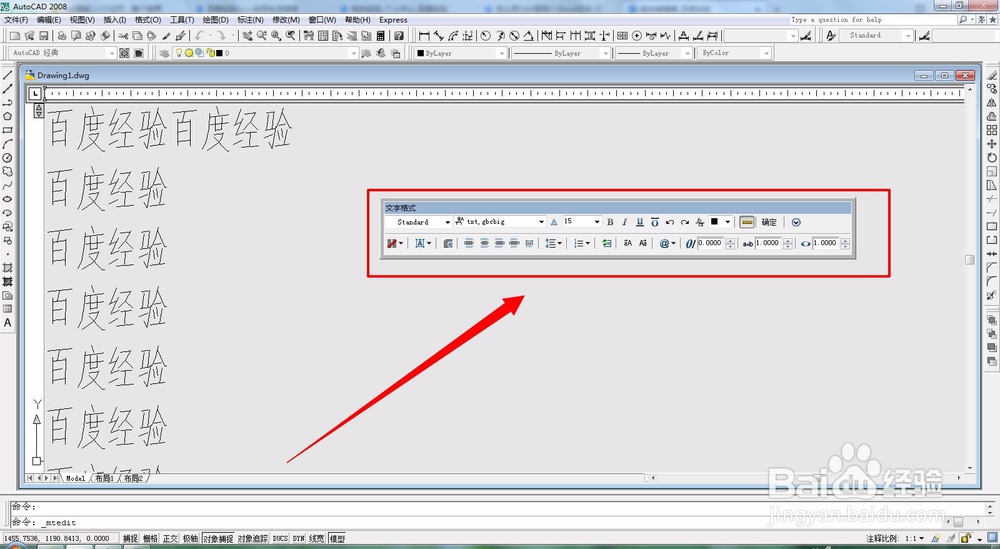
Task: Select the multiline text A tool in draw toolbar
Action: [8, 323]
